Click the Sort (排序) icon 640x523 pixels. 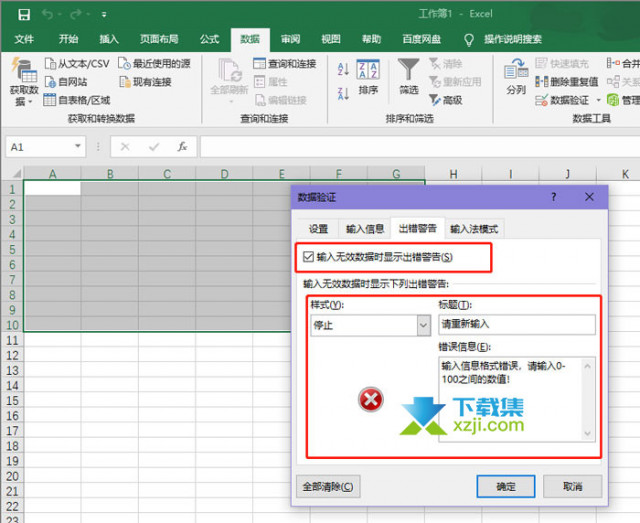click(x=368, y=75)
